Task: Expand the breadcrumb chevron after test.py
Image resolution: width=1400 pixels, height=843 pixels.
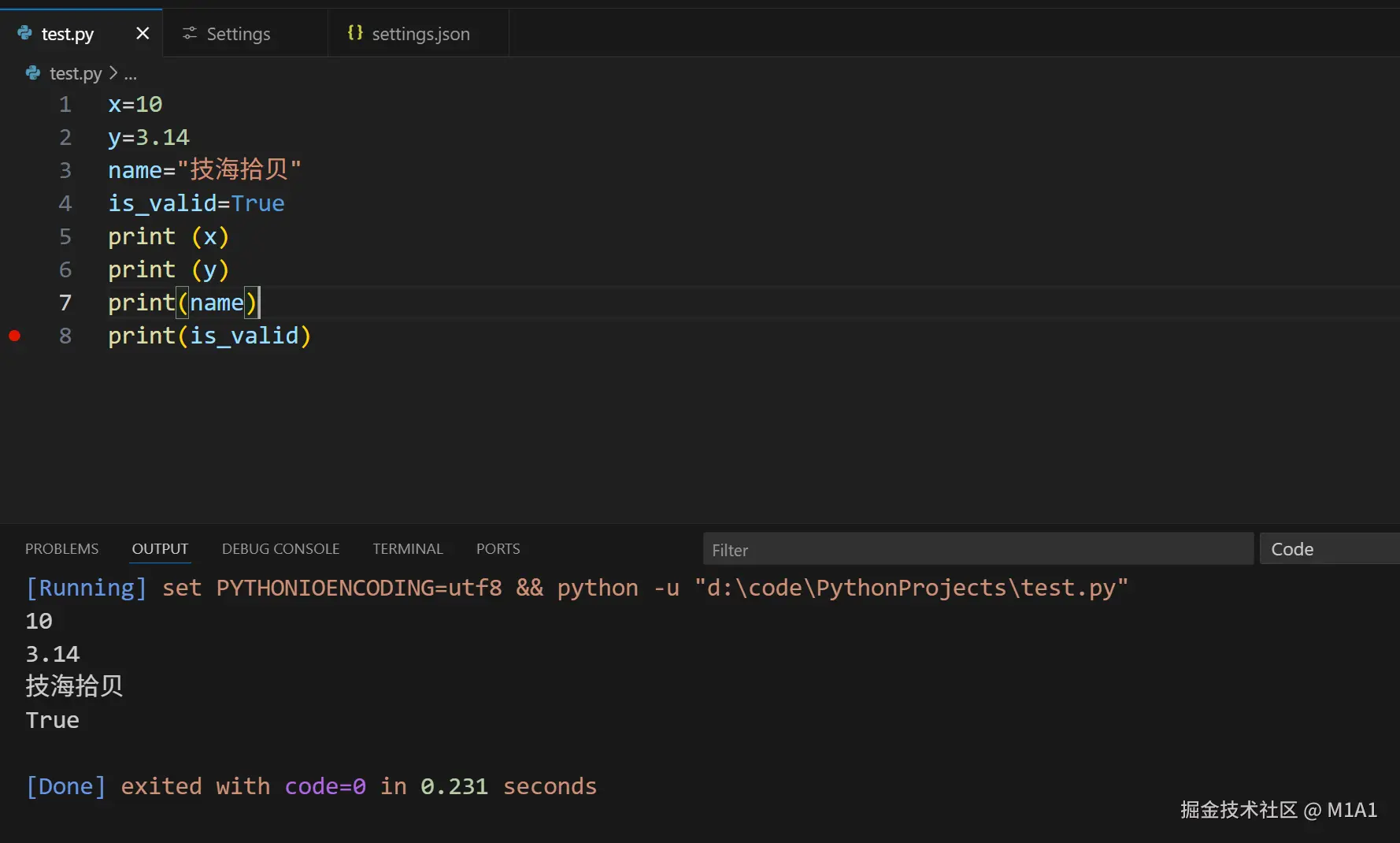Action: tap(113, 73)
